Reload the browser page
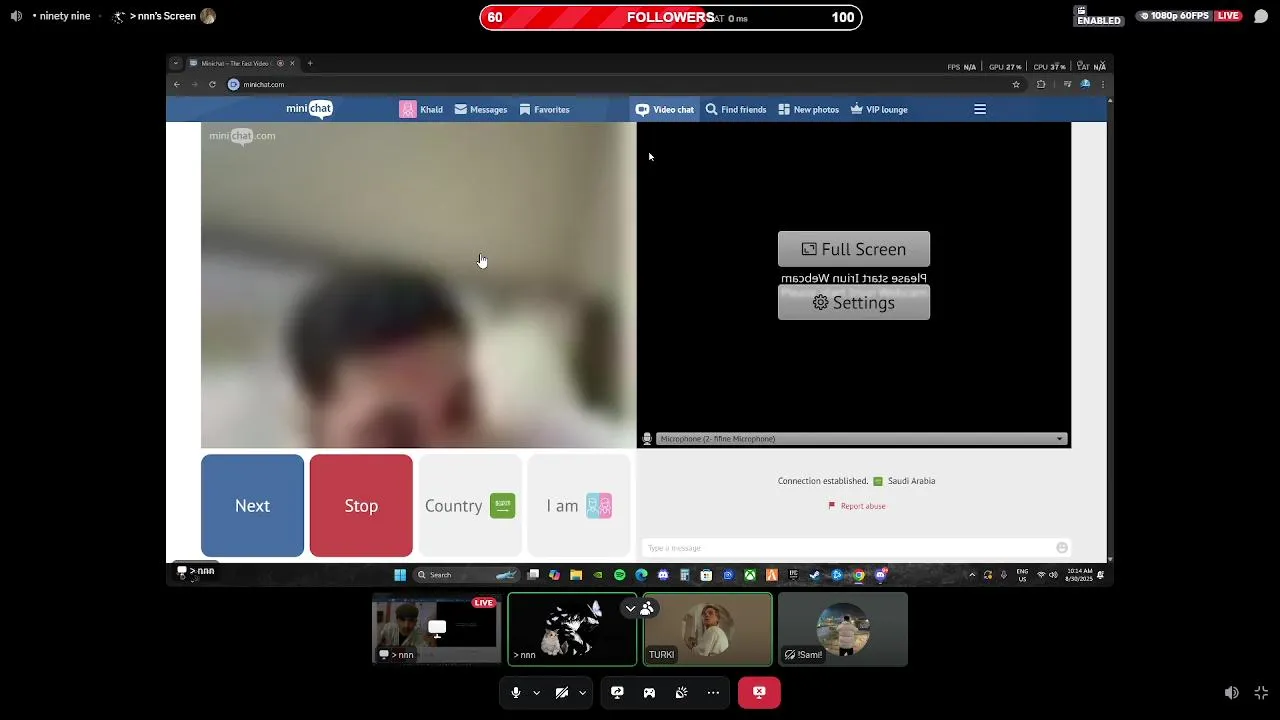 pyautogui.click(x=212, y=84)
